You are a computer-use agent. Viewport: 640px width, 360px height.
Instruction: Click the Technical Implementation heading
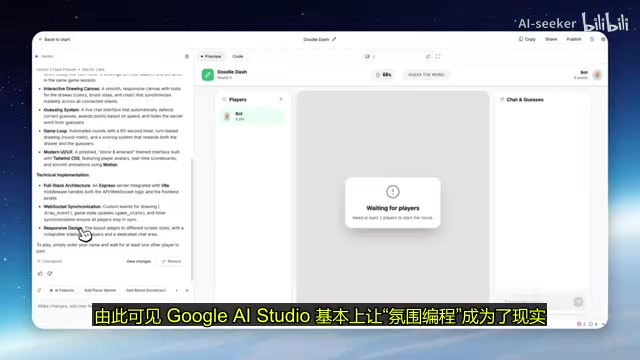63,175
